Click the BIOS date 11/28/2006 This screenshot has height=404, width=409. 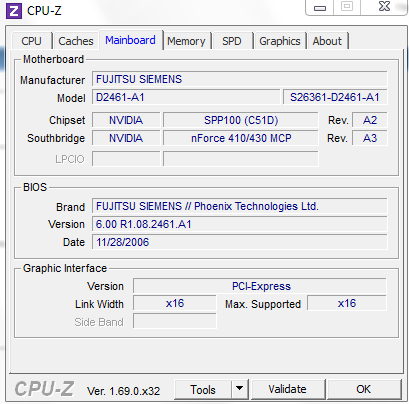click(240, 242)
